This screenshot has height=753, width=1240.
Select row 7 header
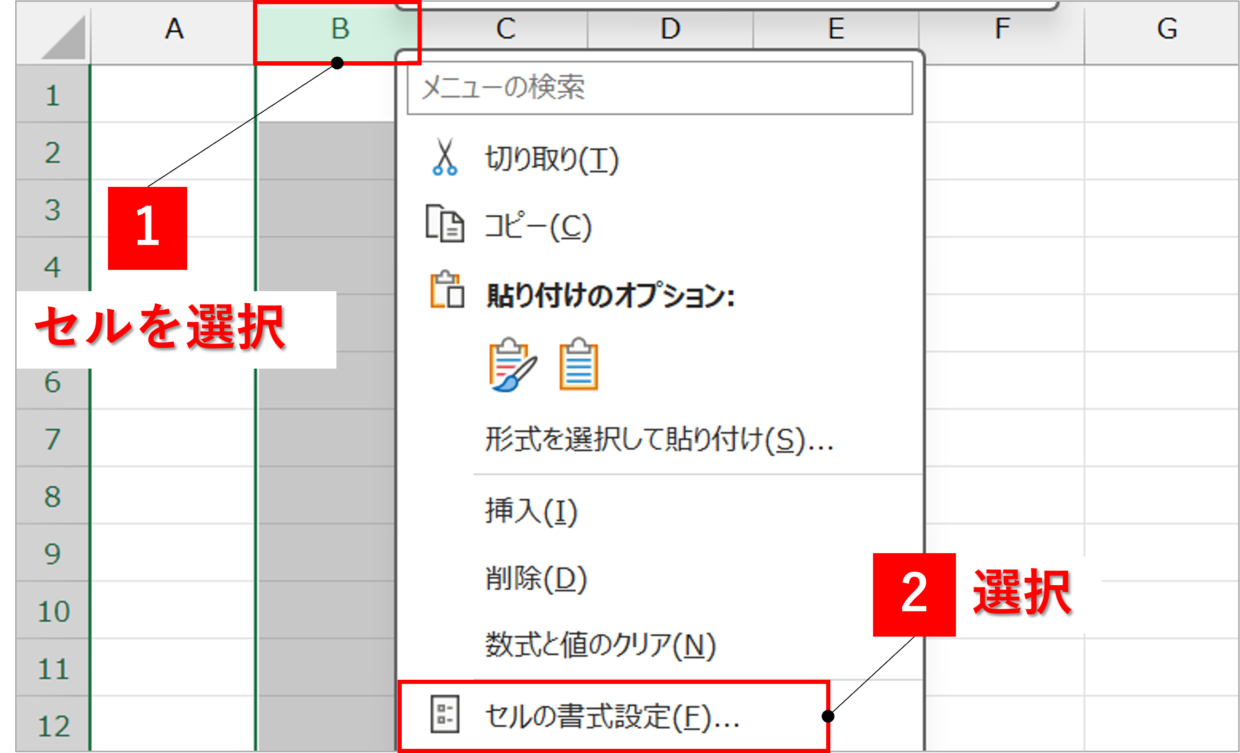coord(51,438)
